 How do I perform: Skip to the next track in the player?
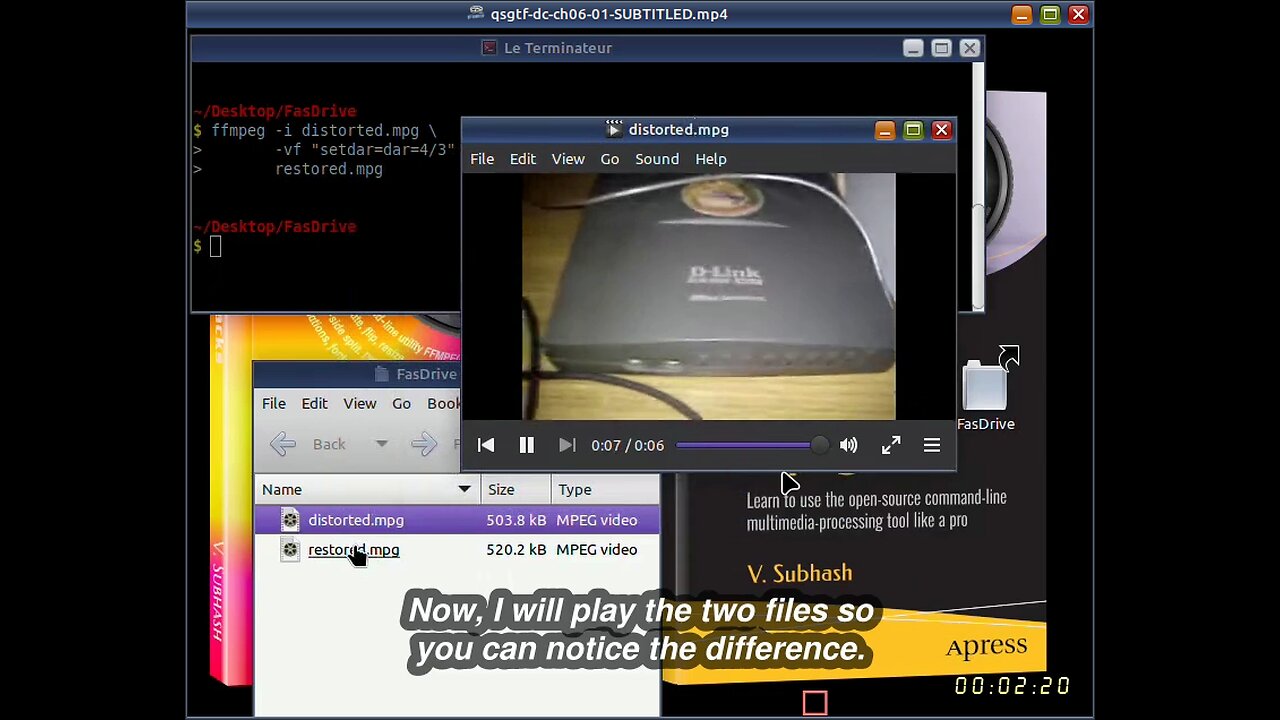[566, 445]
